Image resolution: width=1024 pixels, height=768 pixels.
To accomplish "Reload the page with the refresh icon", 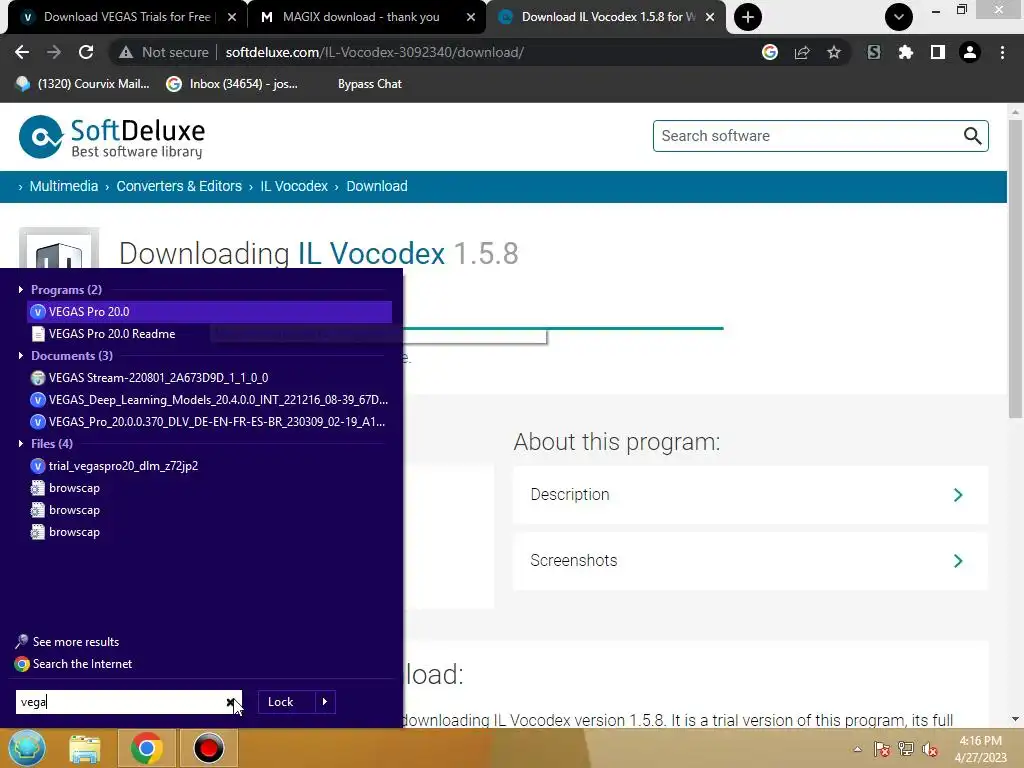I will click(x=86, y=52).
